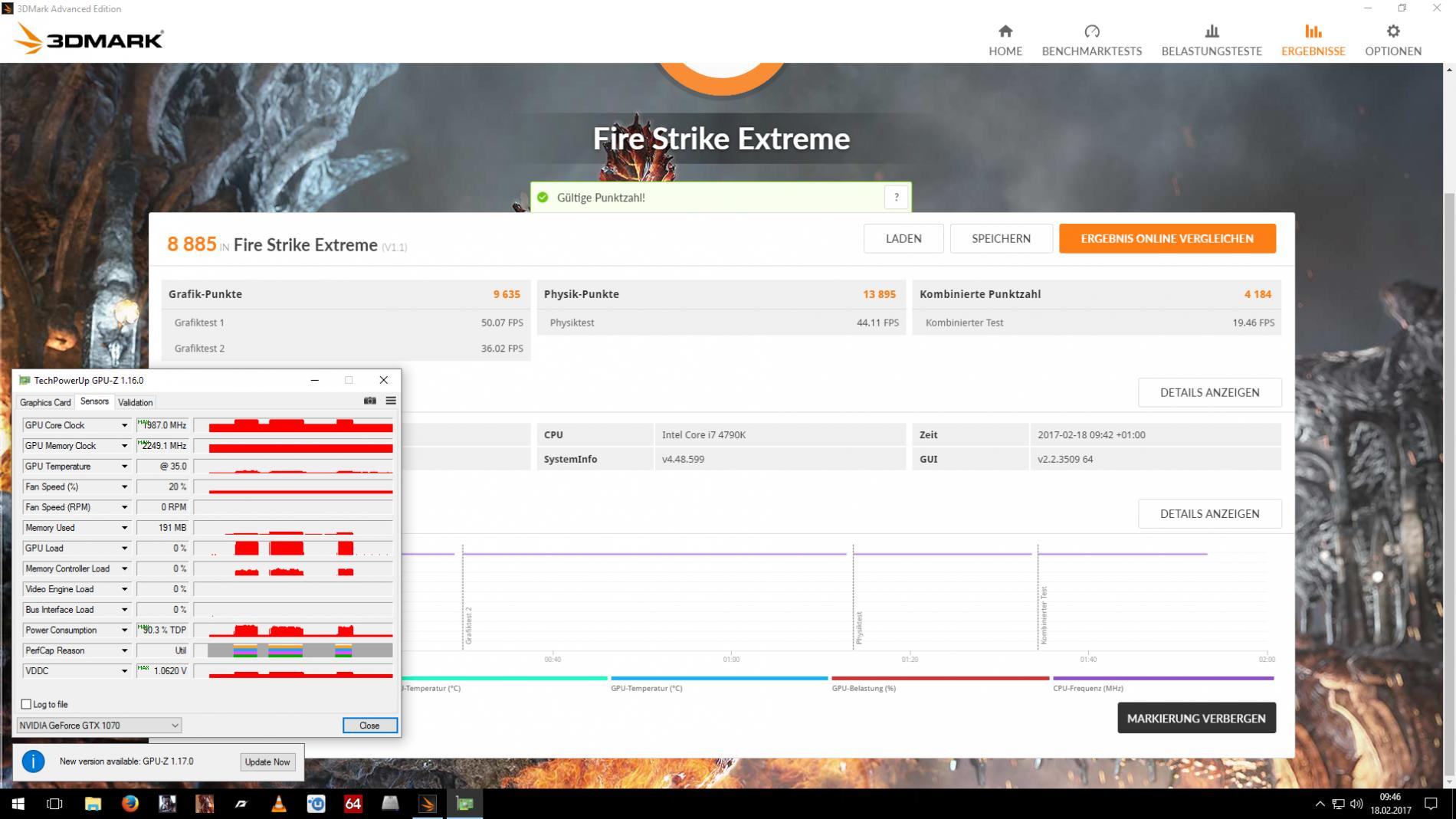The width and height of the screenshot is (1456, 819).
Task: Open the Benchmarktests tab
Action: tap(1091, 40)
